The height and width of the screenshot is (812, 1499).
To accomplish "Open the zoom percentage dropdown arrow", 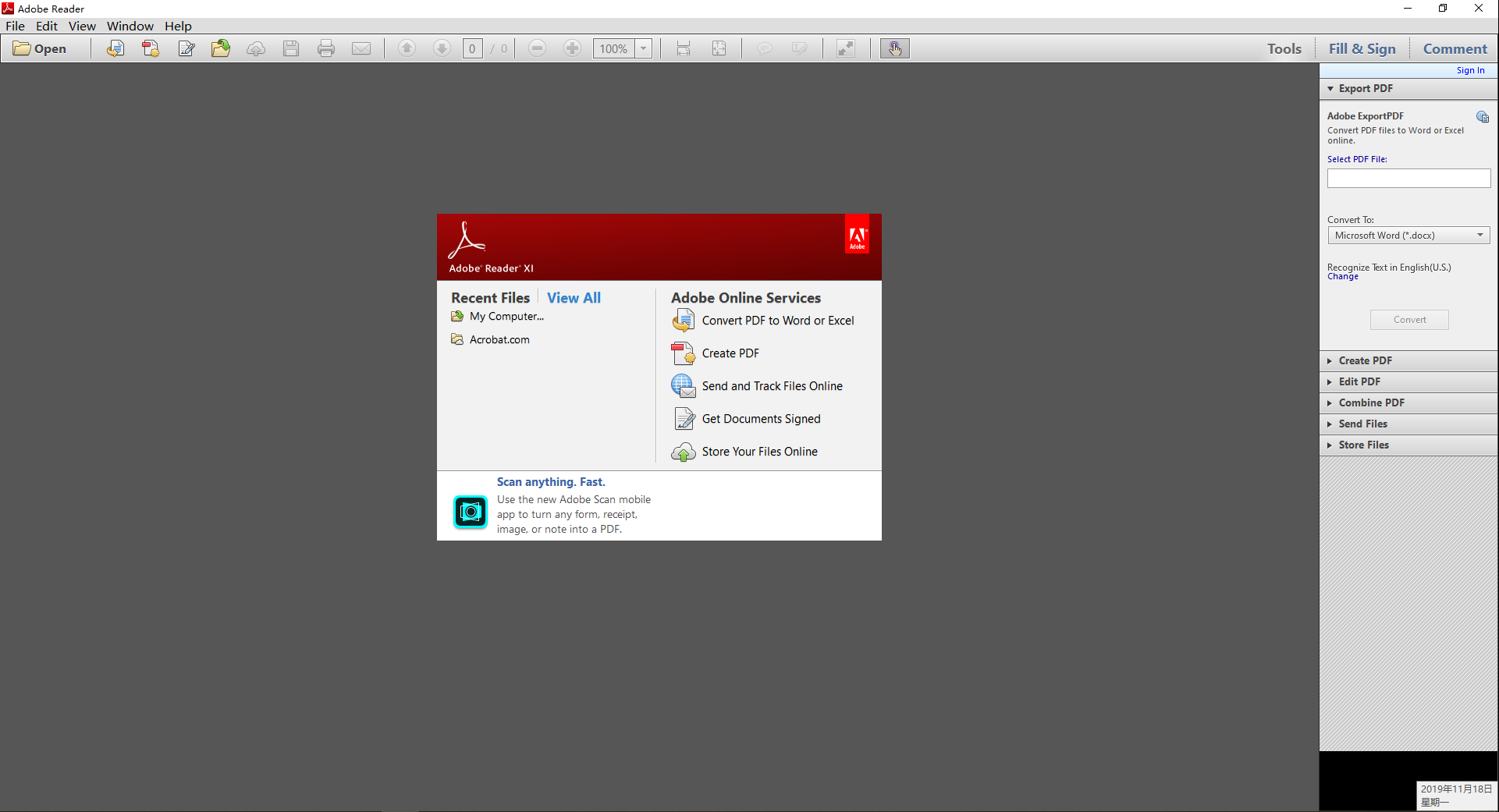I will tap(644, 48).
